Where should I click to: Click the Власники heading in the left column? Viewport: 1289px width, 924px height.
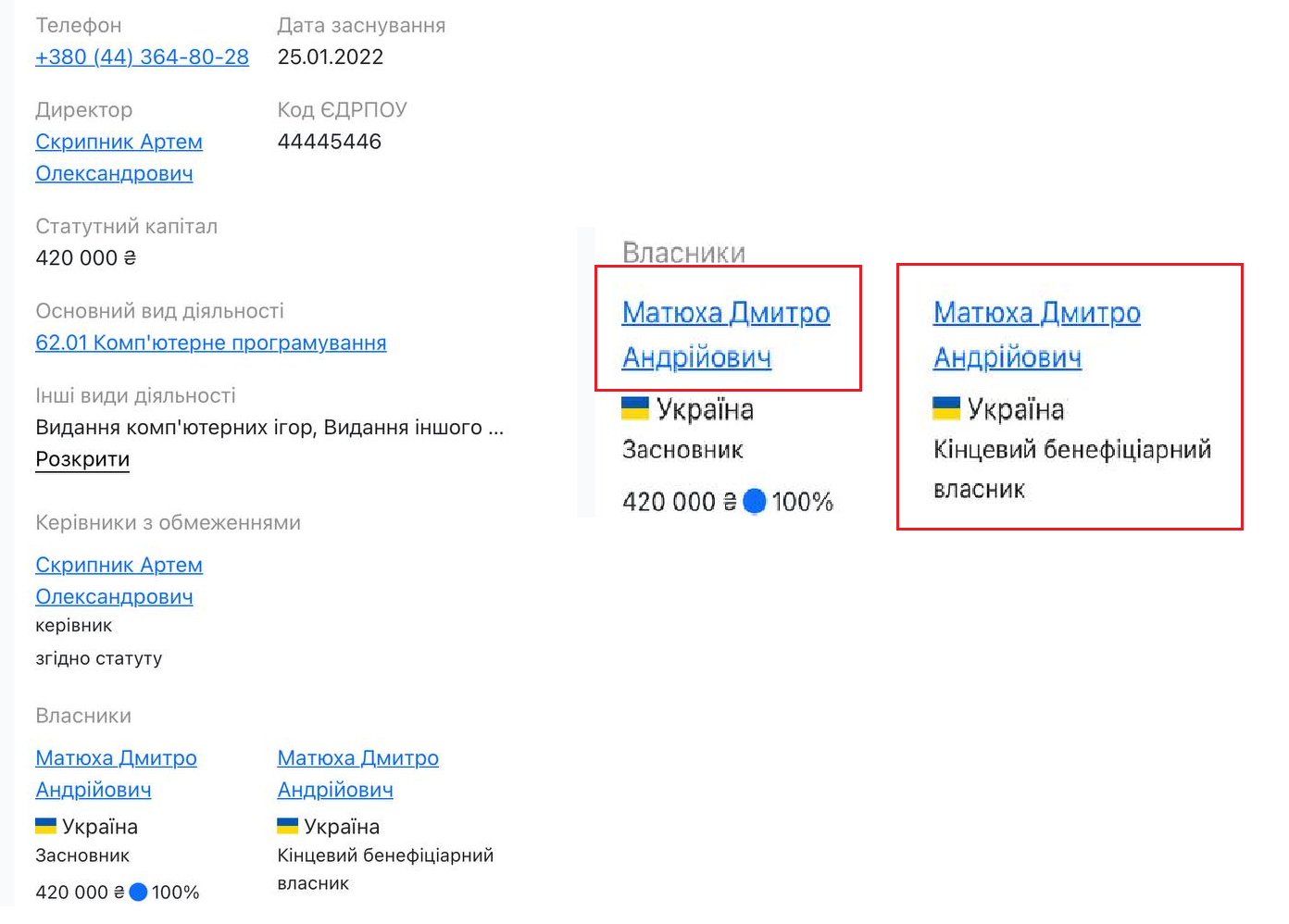(x=83, y=716)
